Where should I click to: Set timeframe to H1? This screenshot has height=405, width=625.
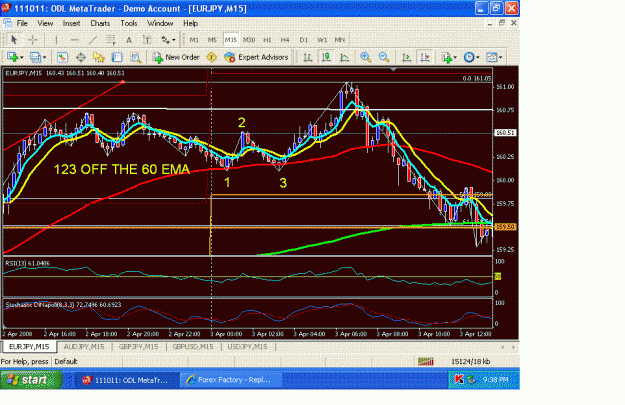tap(267, 39)
